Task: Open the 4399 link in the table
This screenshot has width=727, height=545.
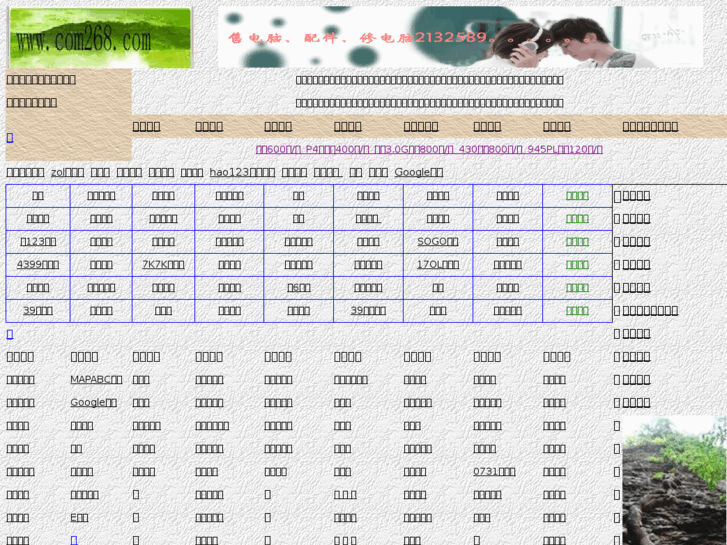Action: pos(38,265)
